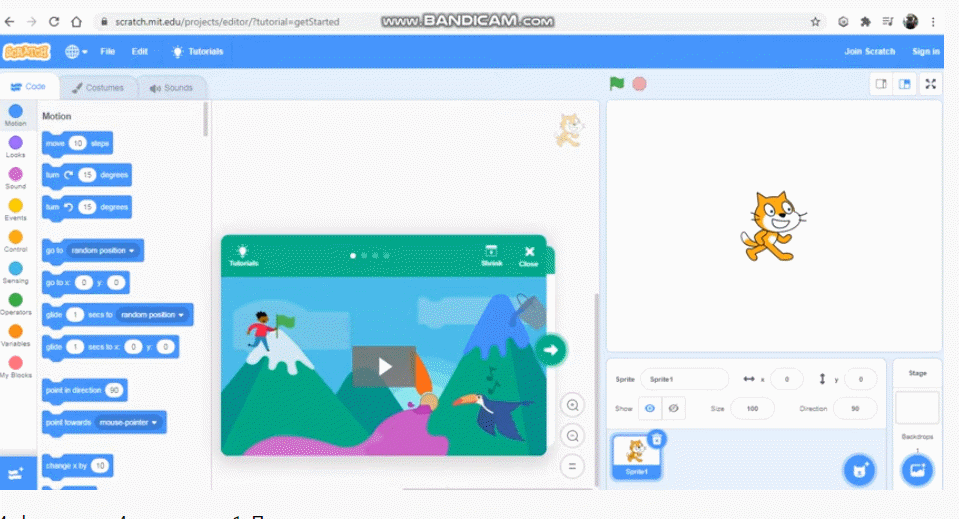The image size is (959, 519).
Task: Click the Join Scratch link
Action: coord(870,51)
